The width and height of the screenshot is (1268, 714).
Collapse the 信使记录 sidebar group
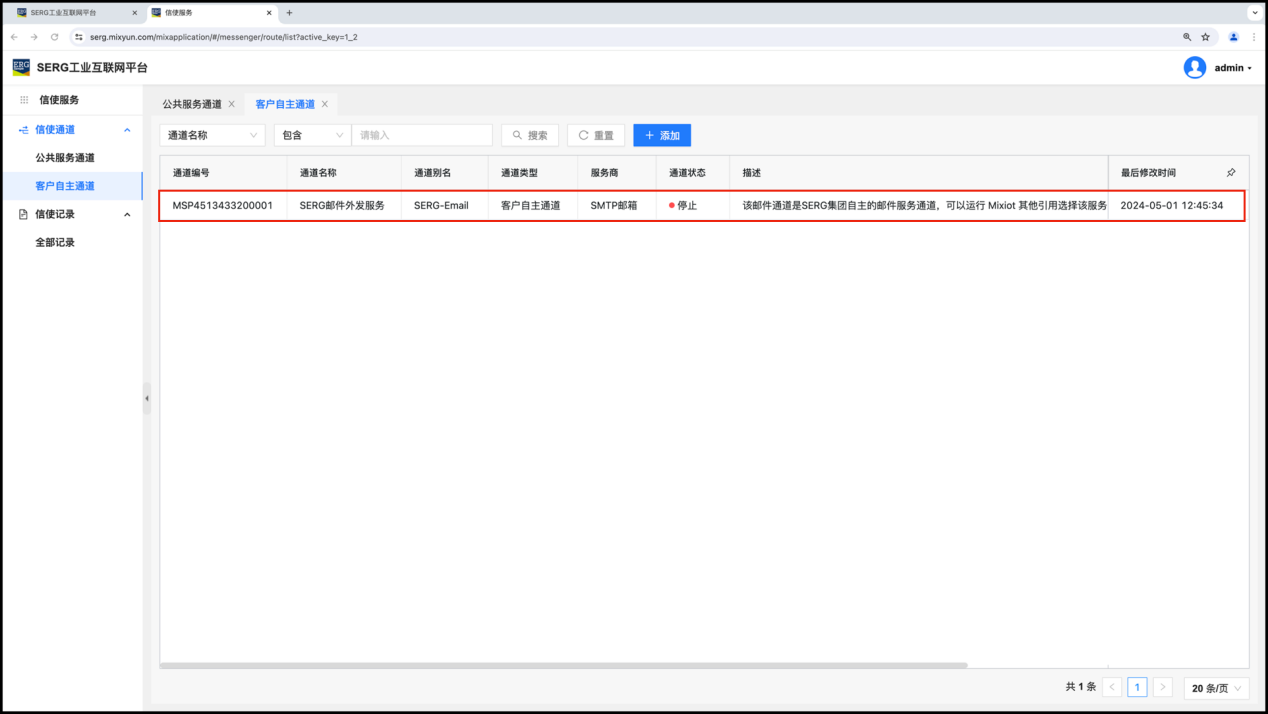pyautogui.click(x=127, y=214)
